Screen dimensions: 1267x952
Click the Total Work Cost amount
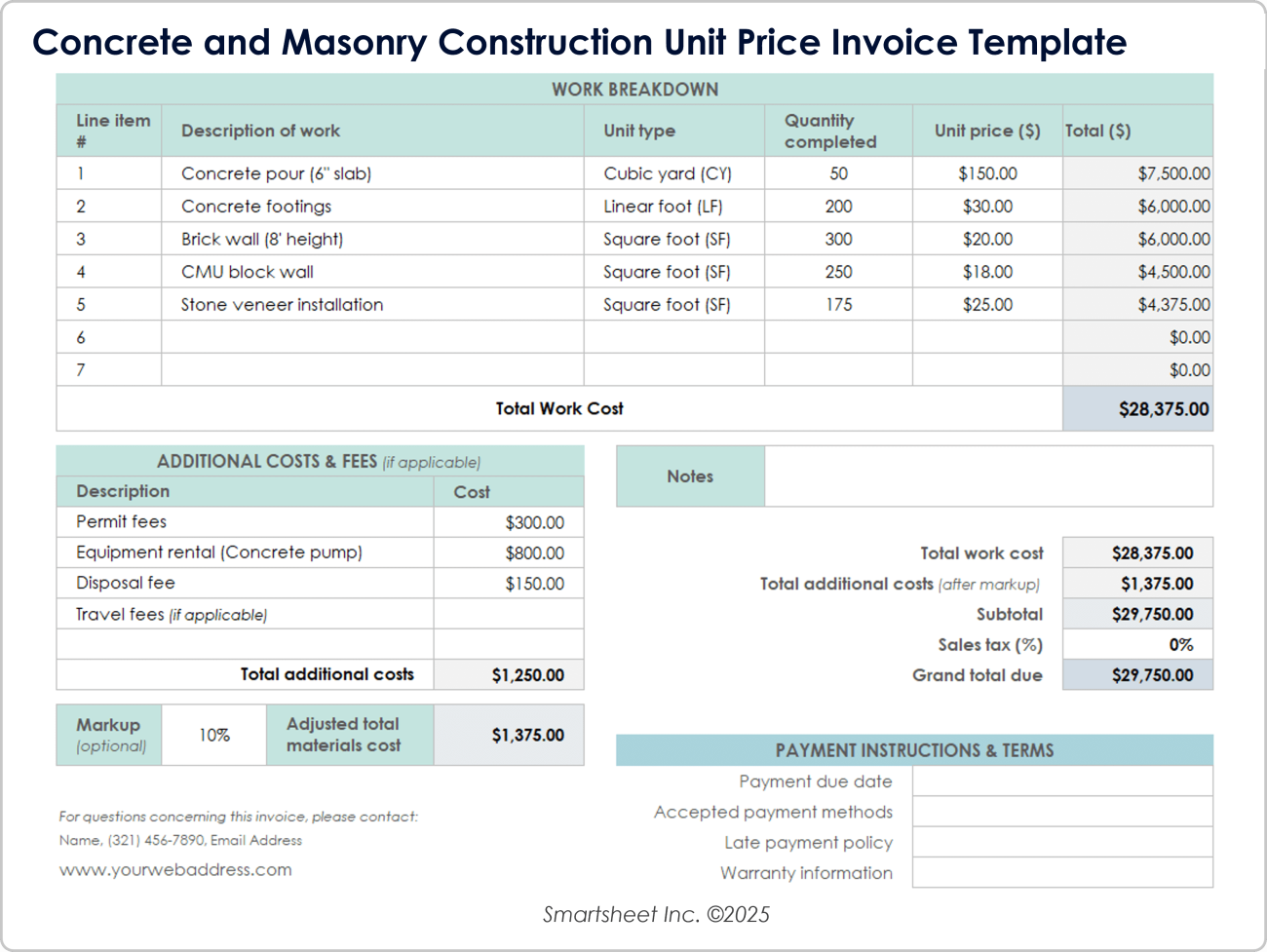click(1166, 408)
